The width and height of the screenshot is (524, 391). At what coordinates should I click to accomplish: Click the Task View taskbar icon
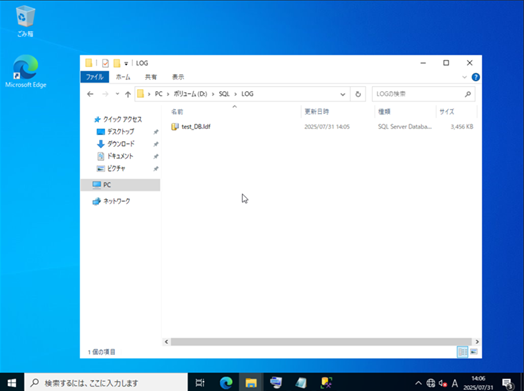click(200, 382)
